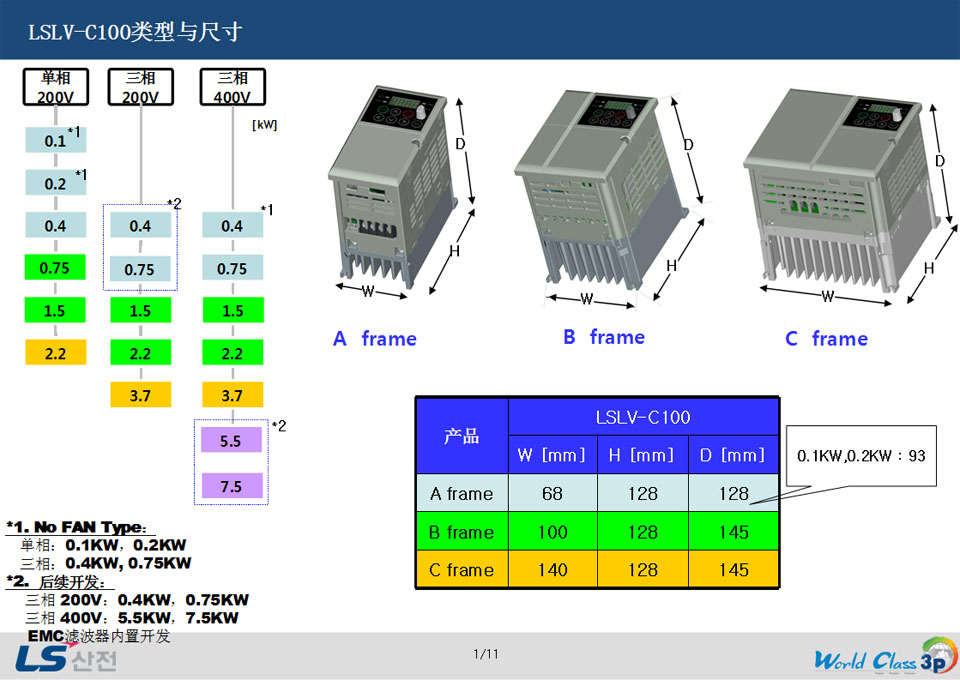Select the C frame width value 140
This screenshot has height=680, width=960.
(553, 570)
